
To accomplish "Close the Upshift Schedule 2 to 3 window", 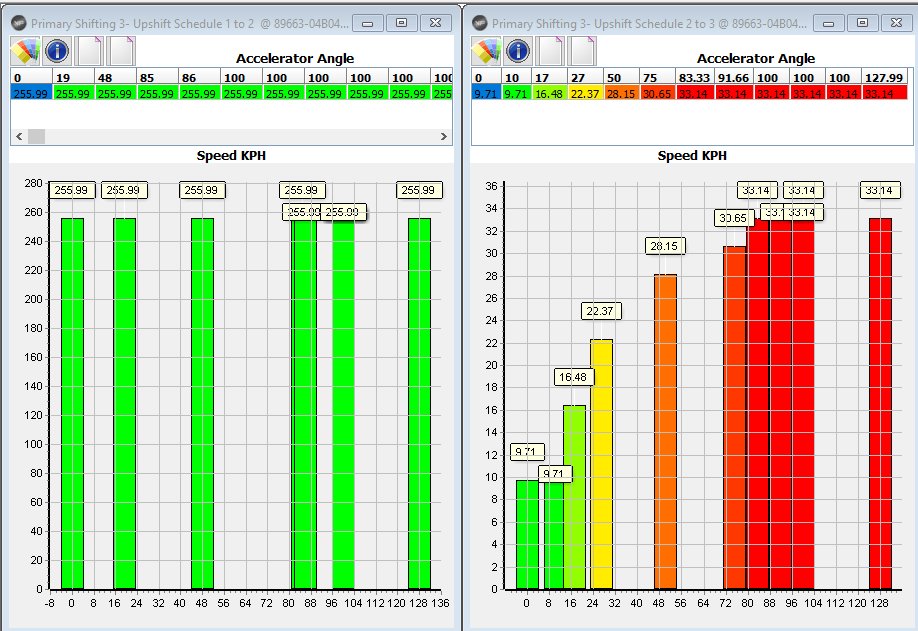I will tap(896, 23).
